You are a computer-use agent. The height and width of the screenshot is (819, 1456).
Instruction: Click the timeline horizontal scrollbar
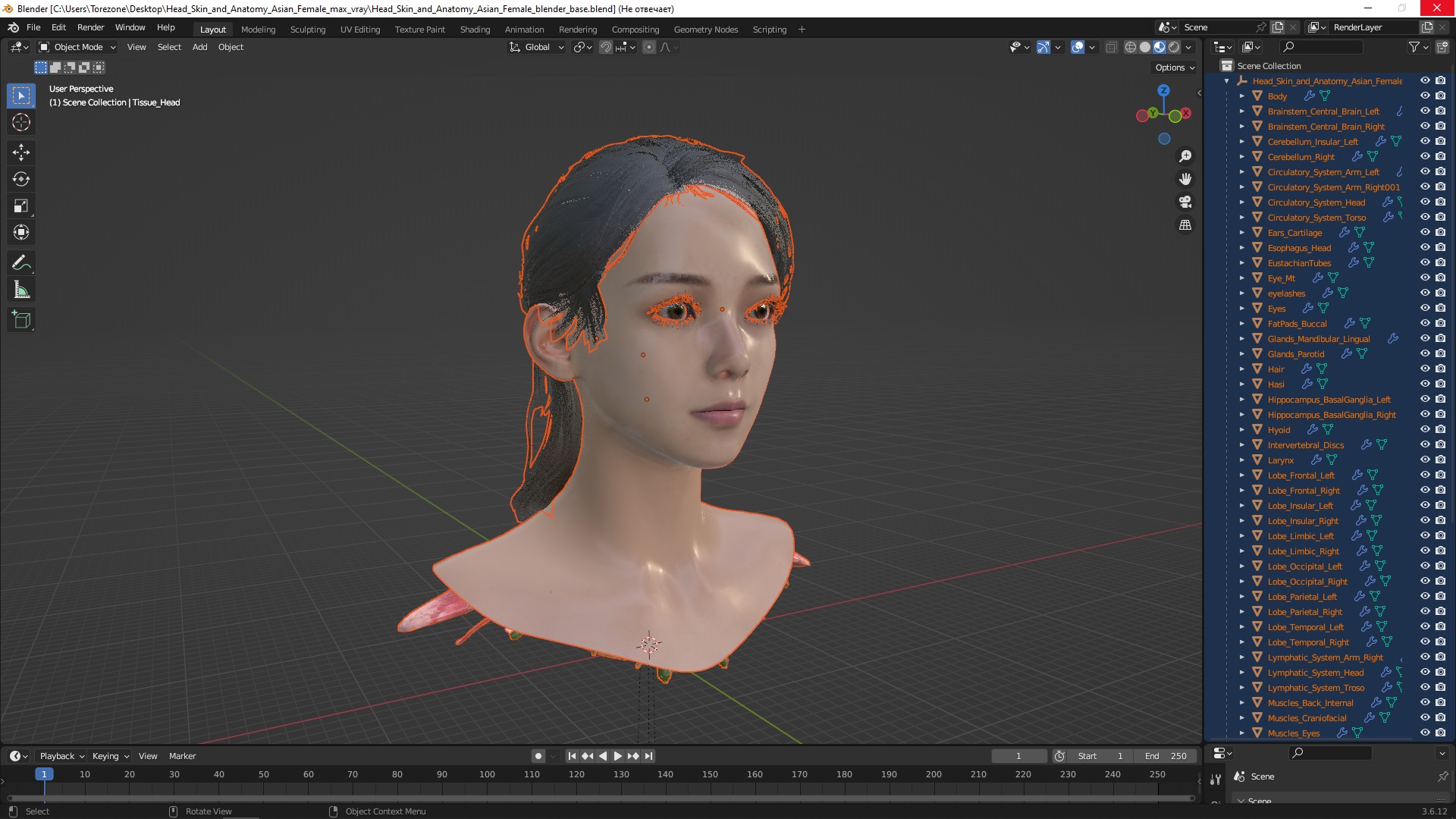coord(601,798)
